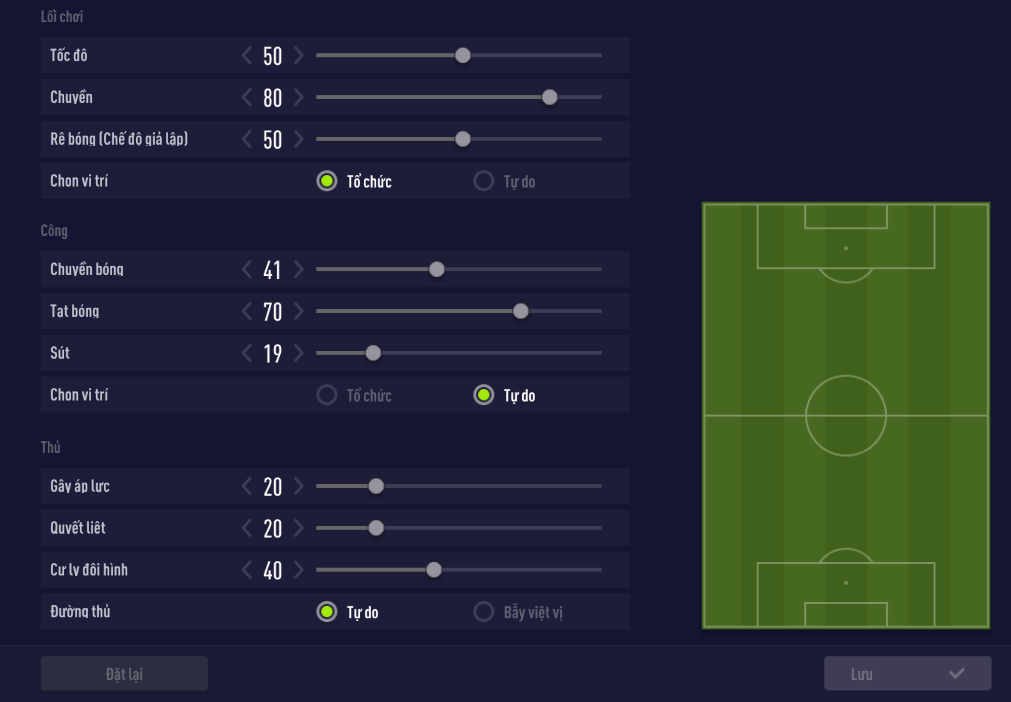Select Tổ chức under Công positioning
Viewport: 1011px width, 702px height.
327,396
